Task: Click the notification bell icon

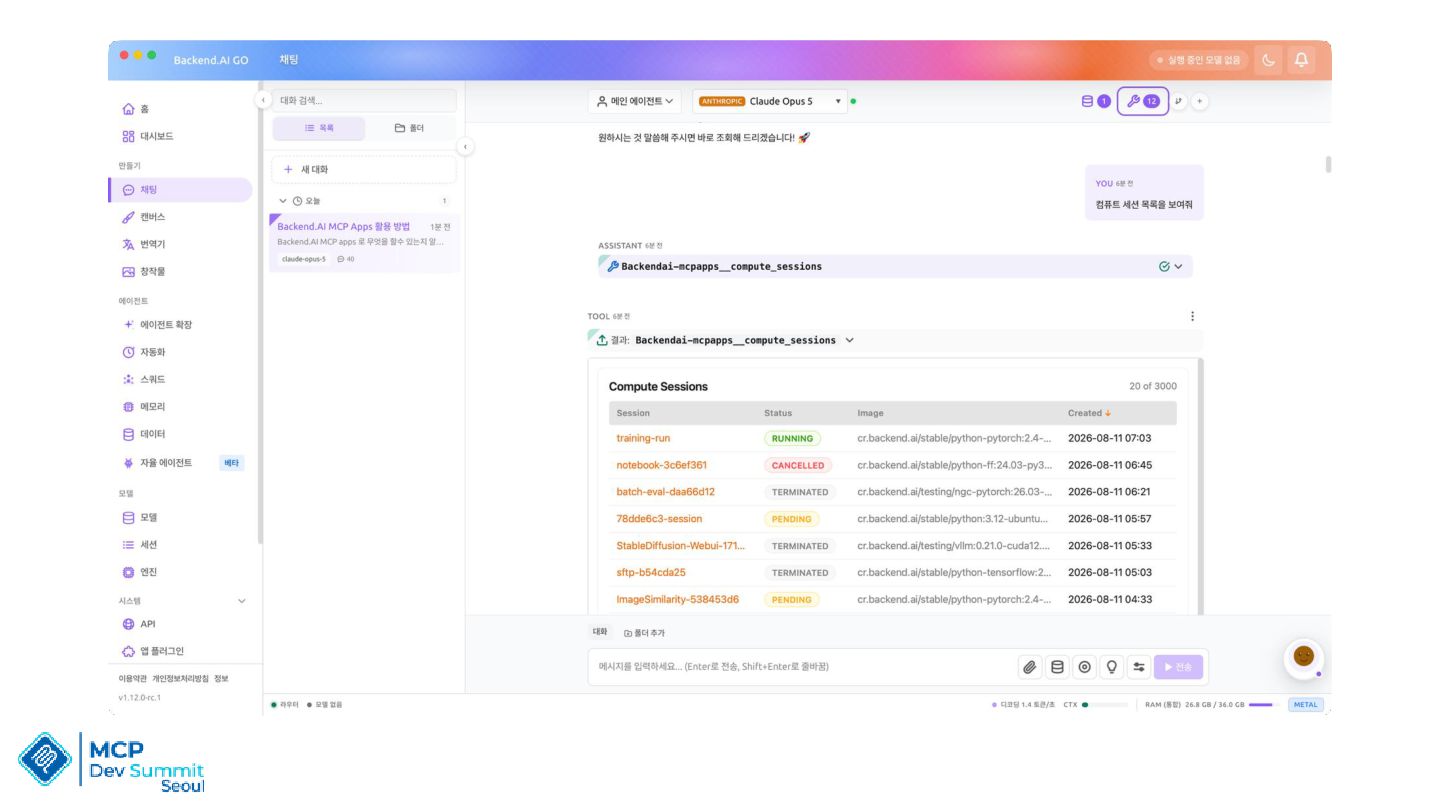Action: [x=1301, y=60]
